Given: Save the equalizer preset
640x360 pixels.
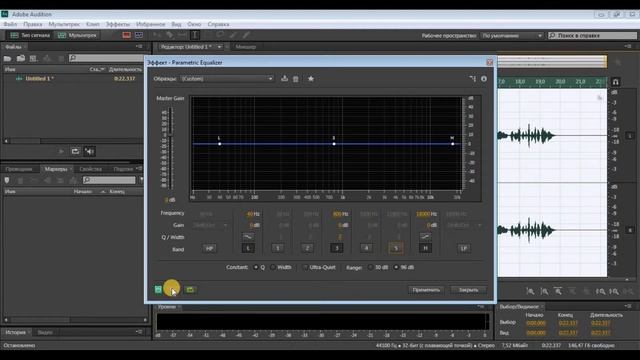Looking at the screenshot, I should 284,79.
